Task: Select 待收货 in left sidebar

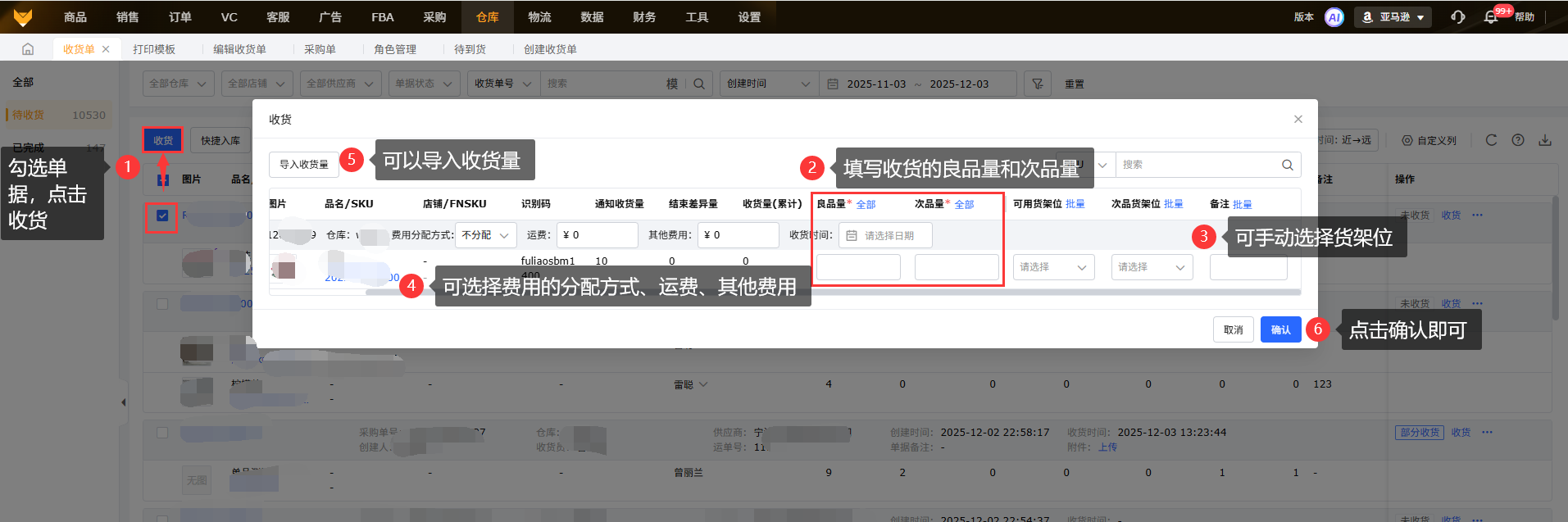Action: click(x=58, y=115)
